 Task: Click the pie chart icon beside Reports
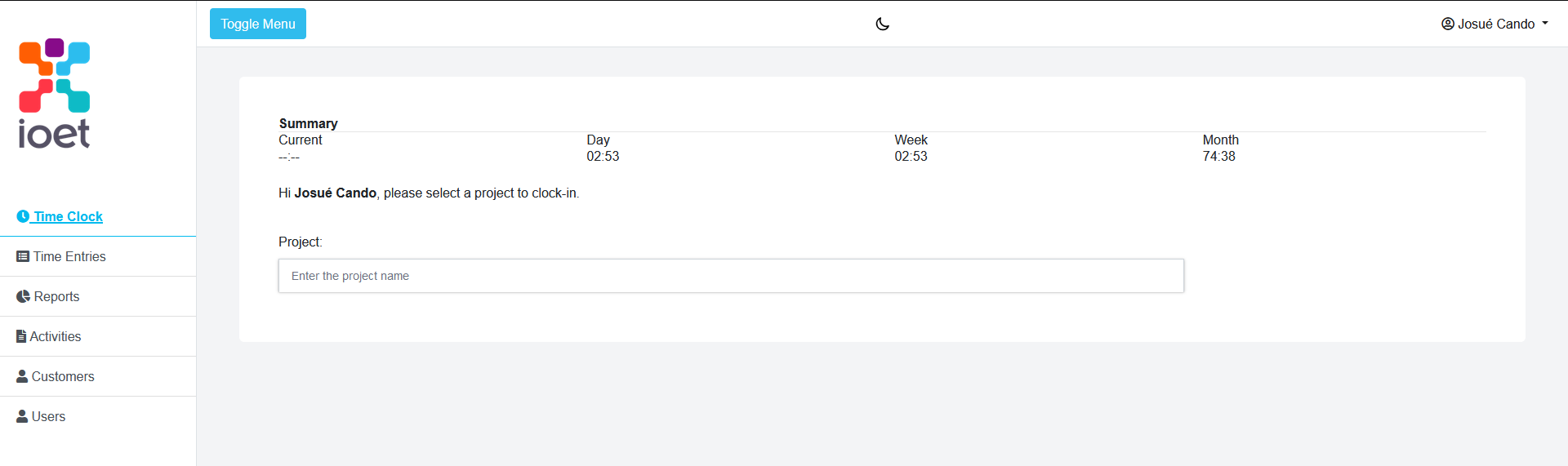23,296
